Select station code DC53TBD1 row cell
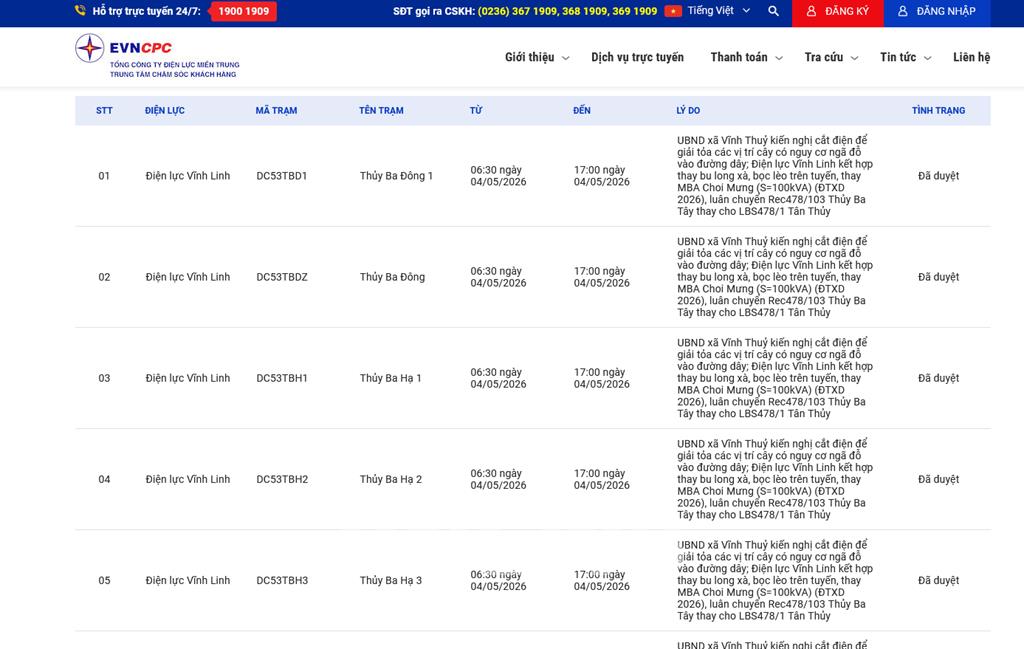The height and width of the screenshot is (649, 1024). [281, 176]
